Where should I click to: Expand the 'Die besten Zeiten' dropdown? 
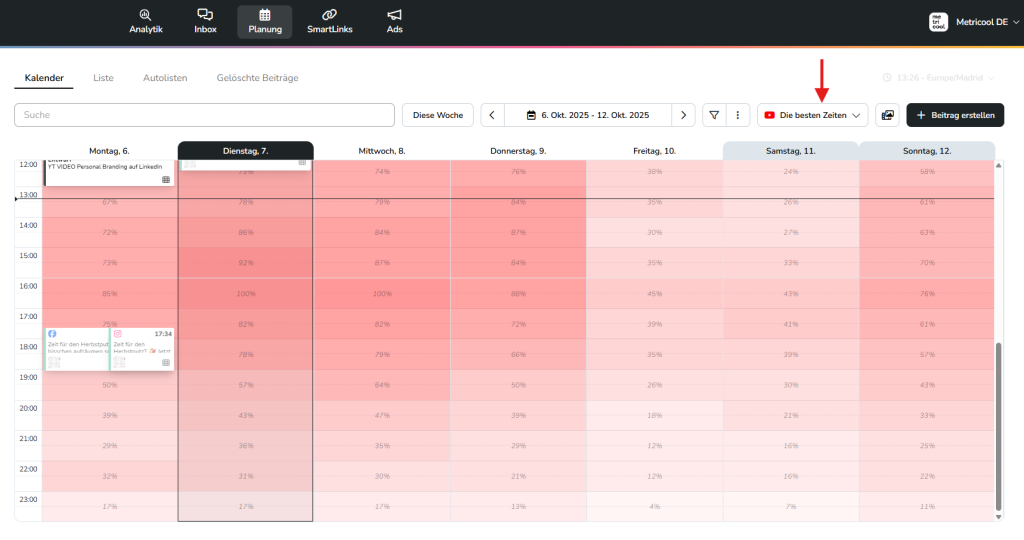point(812,115)
